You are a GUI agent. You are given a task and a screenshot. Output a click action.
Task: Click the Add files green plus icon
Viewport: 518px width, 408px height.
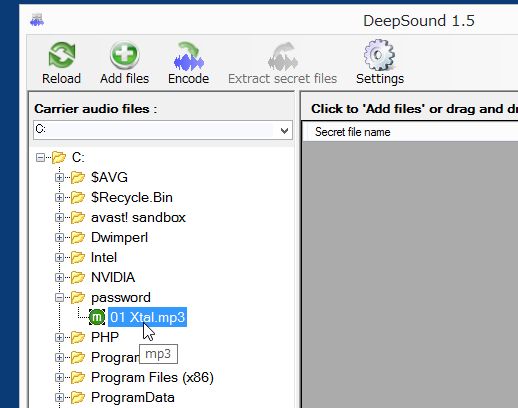coord(124,55)
